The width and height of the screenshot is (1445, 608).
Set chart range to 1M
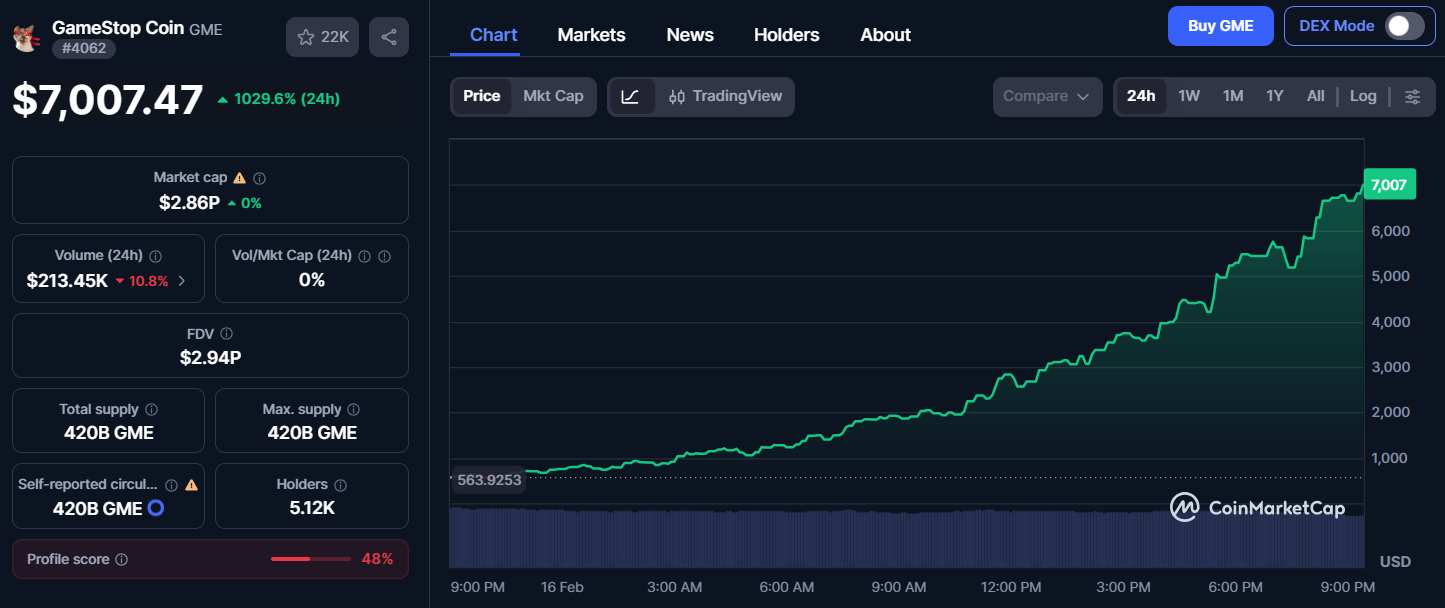click(x=1233, y=96)
